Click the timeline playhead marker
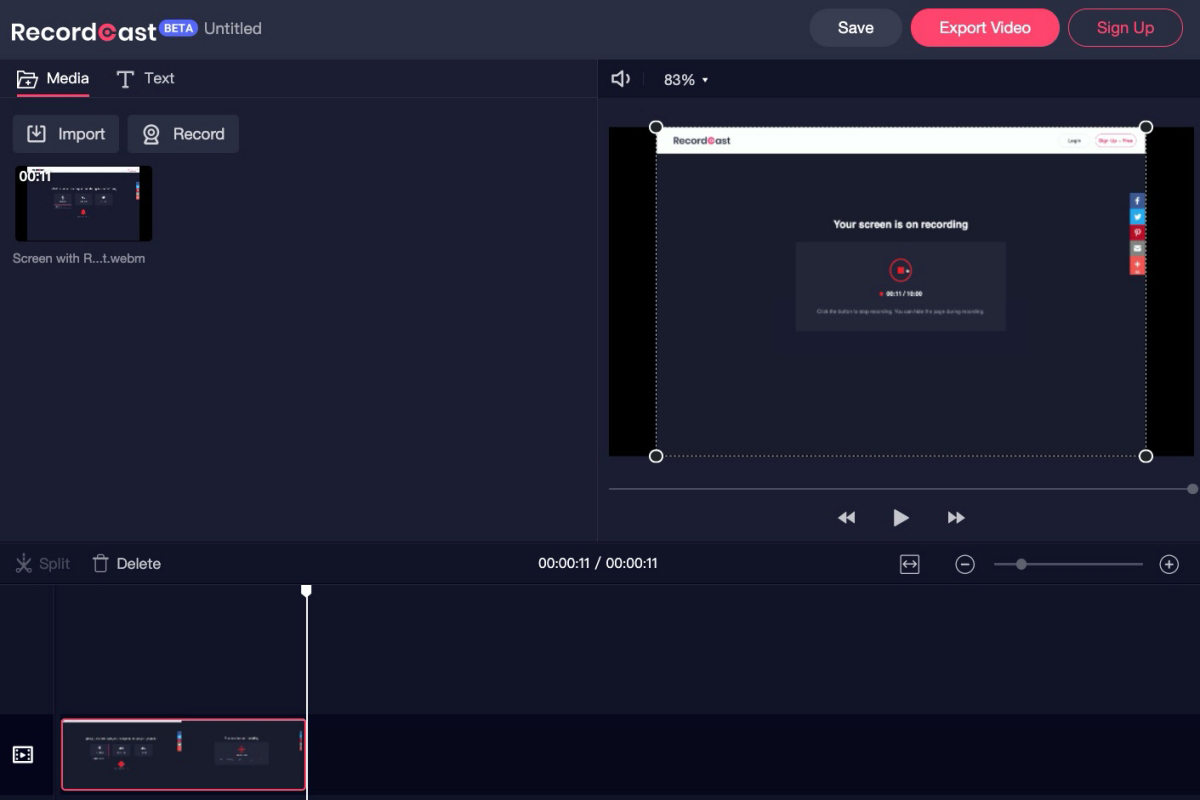The width and height of the screenshot is (1200, 800). point(307,591)
